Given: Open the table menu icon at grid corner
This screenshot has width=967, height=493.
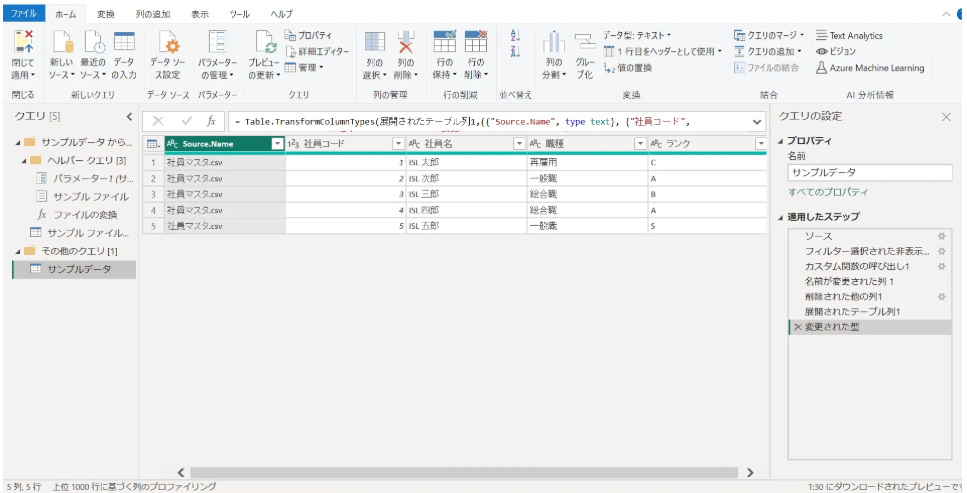Looking at the screenshot, I should coord(153,144).
